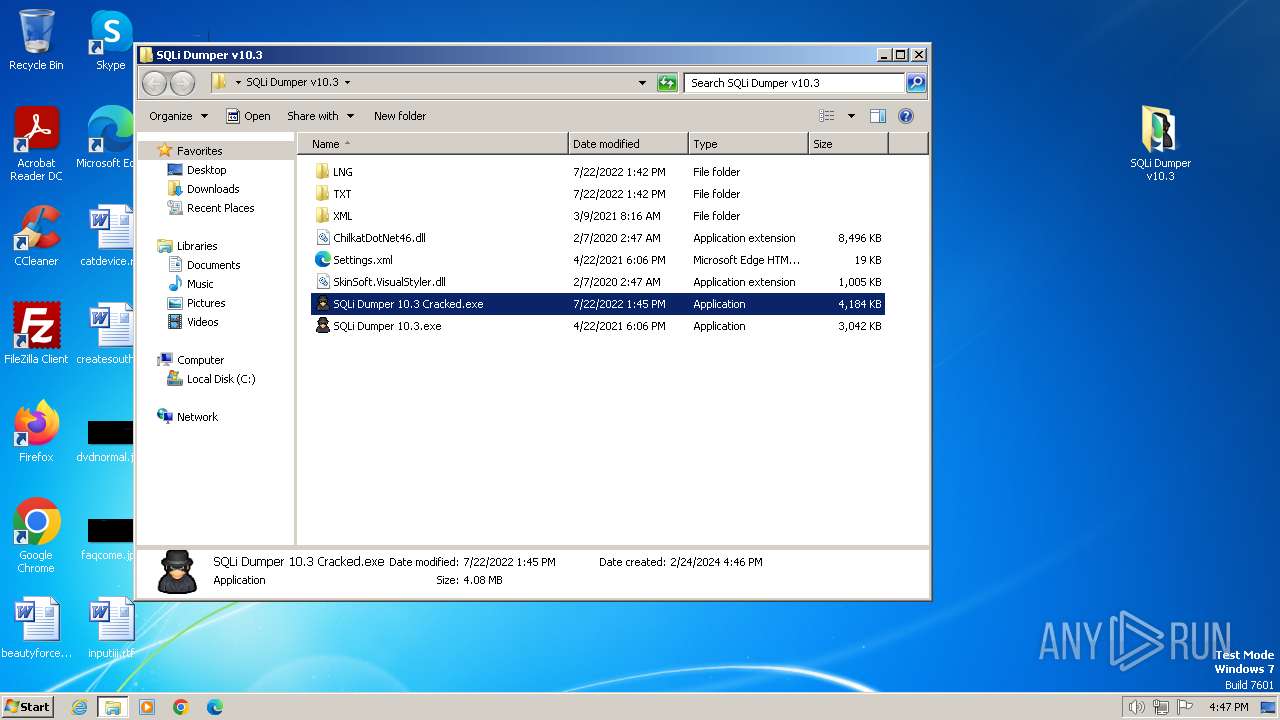Refresh the folder view with the green arrows
The image size is (1280, 720).
coord(667,83)
